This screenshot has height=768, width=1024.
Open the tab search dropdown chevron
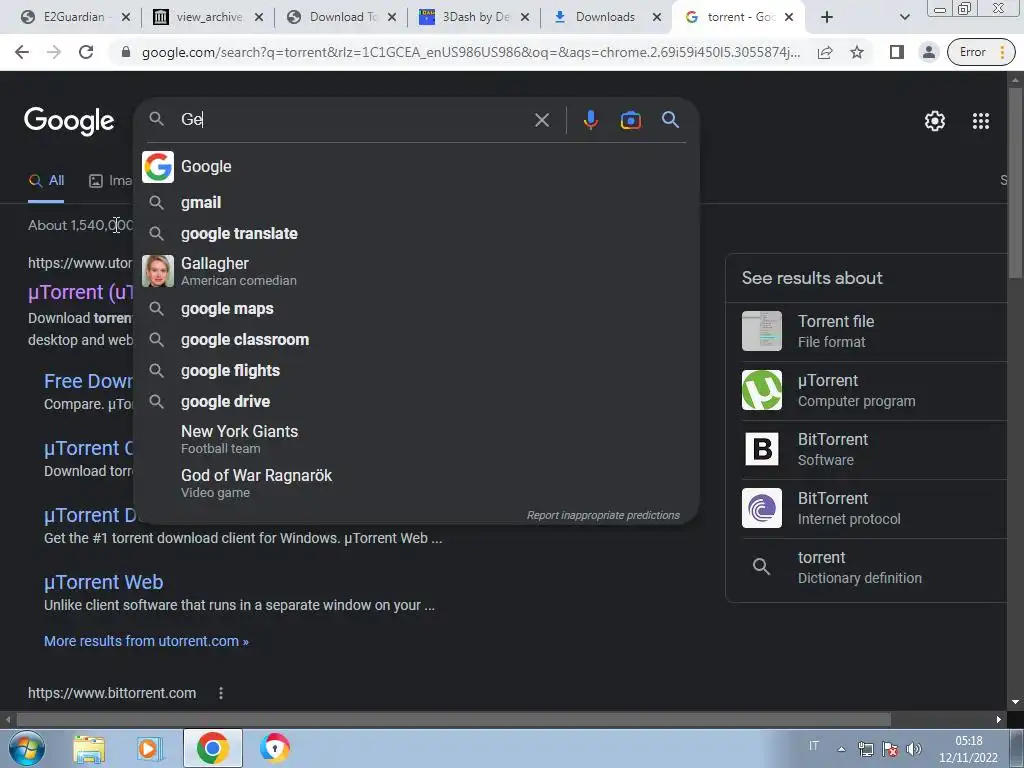[904, 17]
